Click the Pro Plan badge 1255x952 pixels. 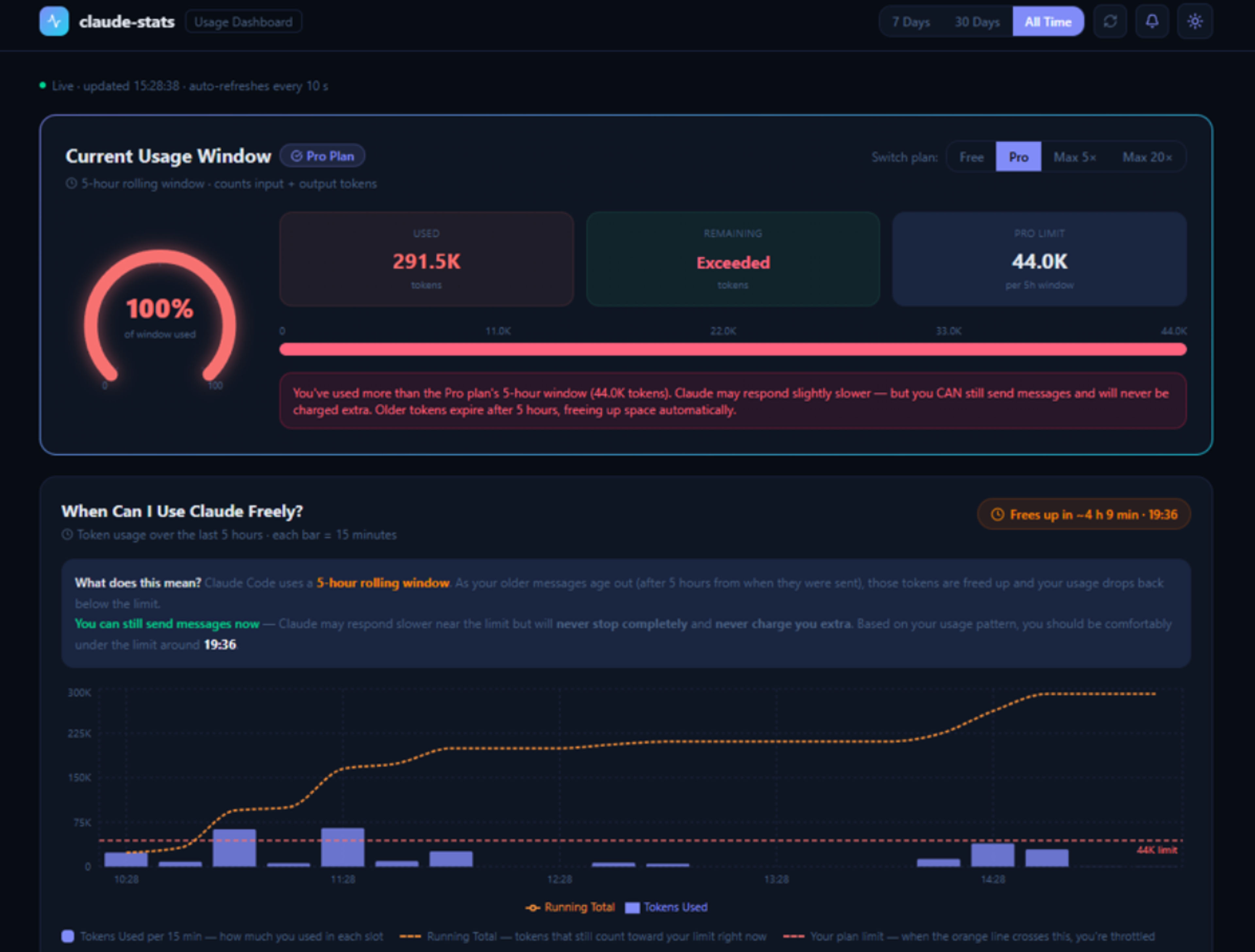point(322,156)
